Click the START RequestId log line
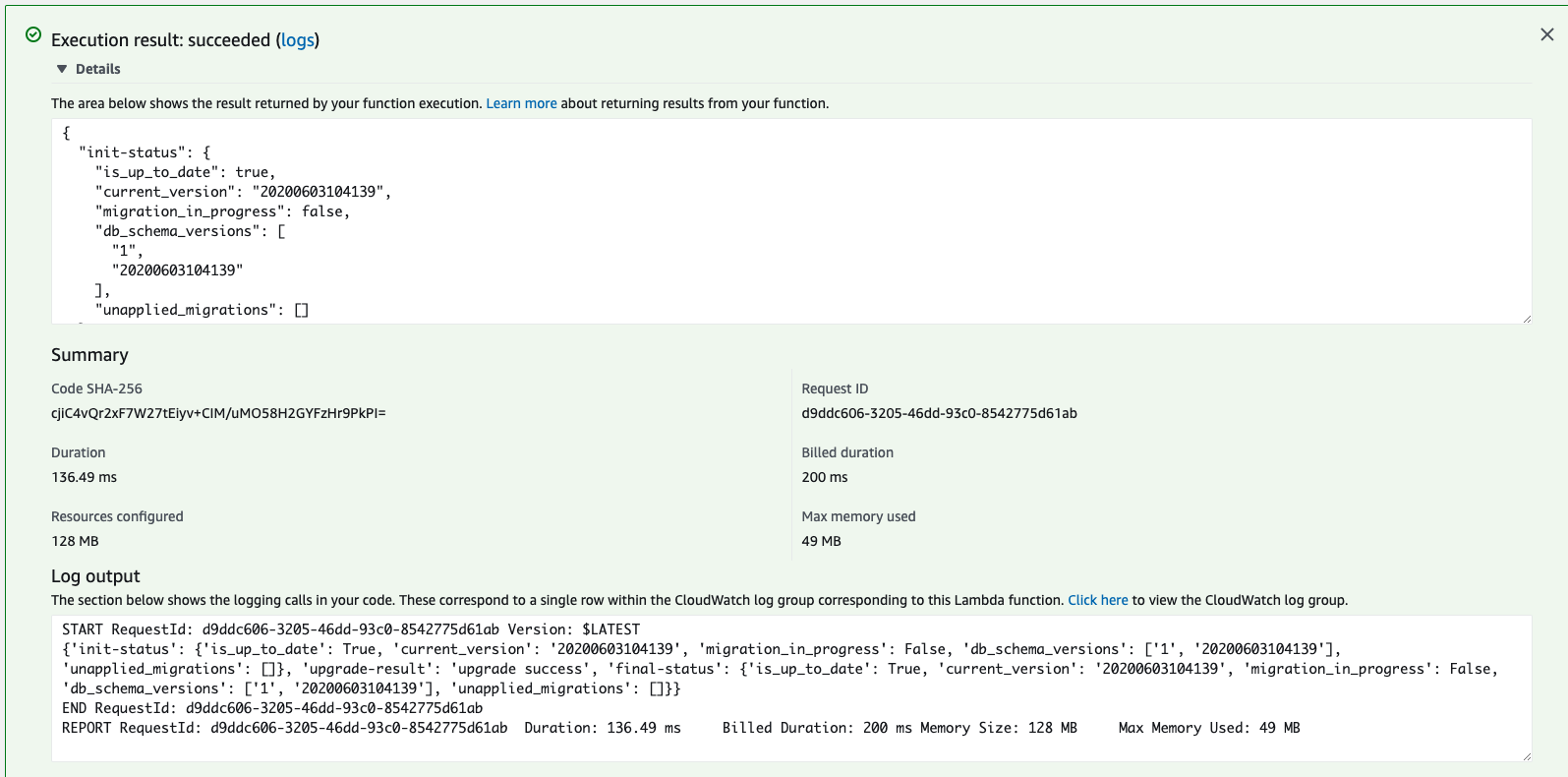Viewport: 1568px width, 777px height. 351,629
